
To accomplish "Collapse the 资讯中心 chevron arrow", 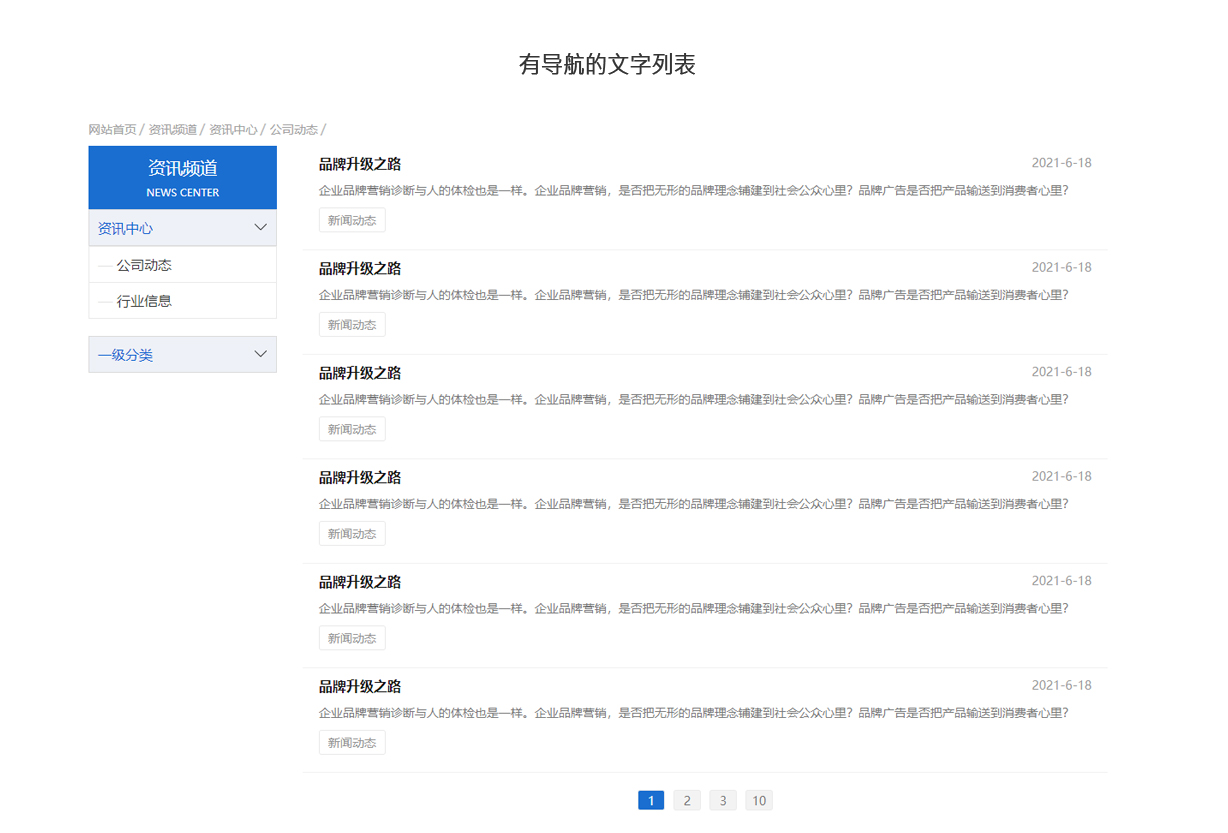I will pos(260,228).
